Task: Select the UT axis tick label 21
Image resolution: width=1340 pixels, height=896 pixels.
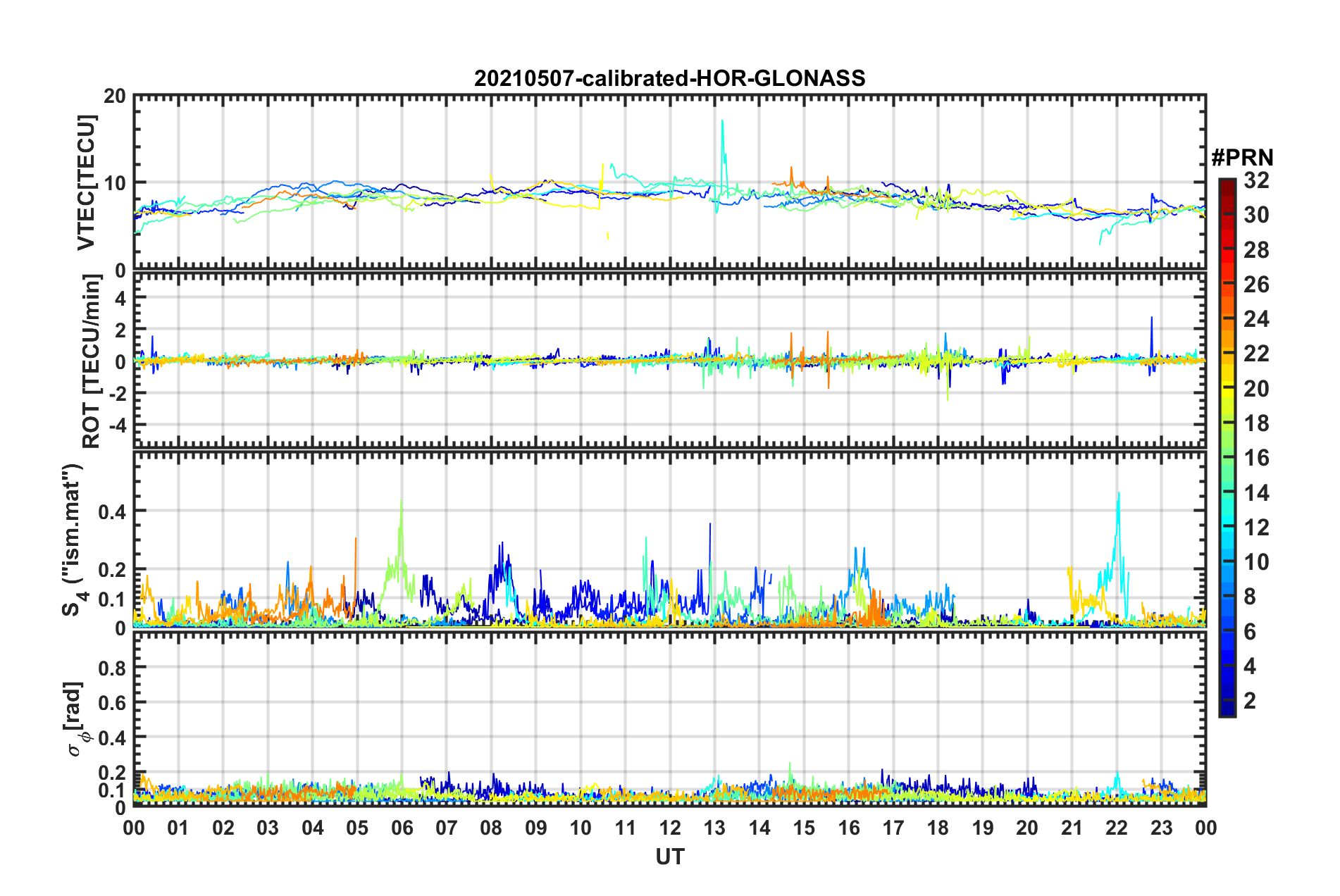Action: click(1072, 828)
